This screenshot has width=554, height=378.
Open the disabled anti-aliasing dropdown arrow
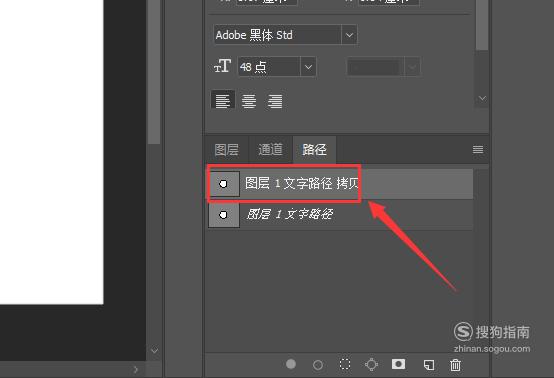click(x=412, y=67)
